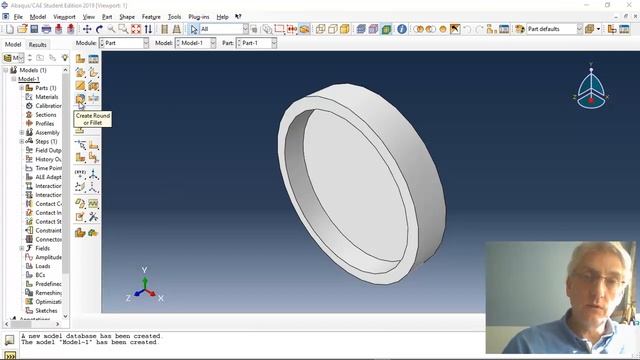Save the model database floppy icon
This screenshot has width=640, height=360.
pyautogui.click(x=34, y=29)
